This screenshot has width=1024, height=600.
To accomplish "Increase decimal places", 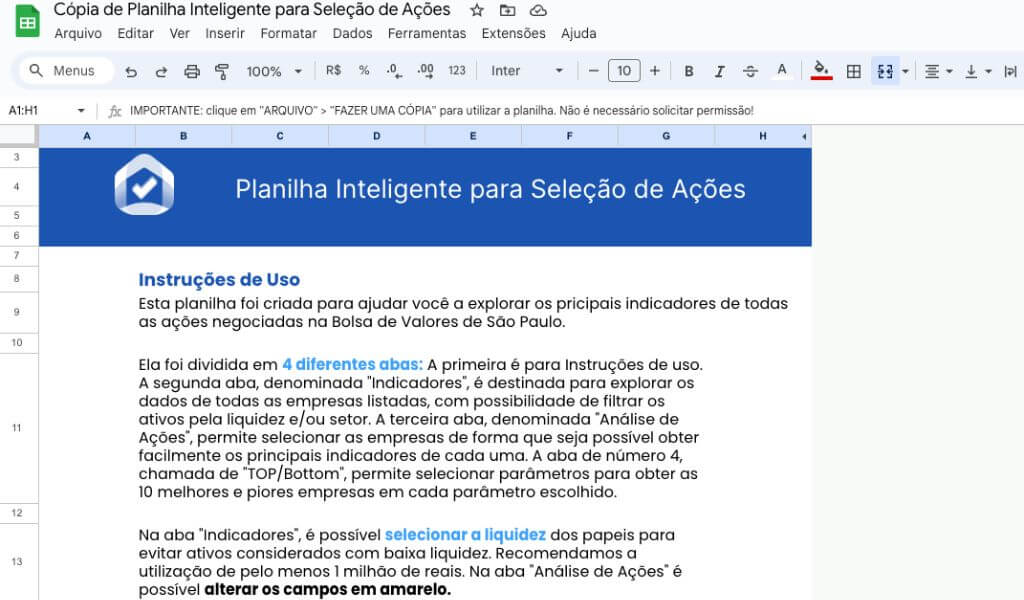I will click(x=425, y=71).
